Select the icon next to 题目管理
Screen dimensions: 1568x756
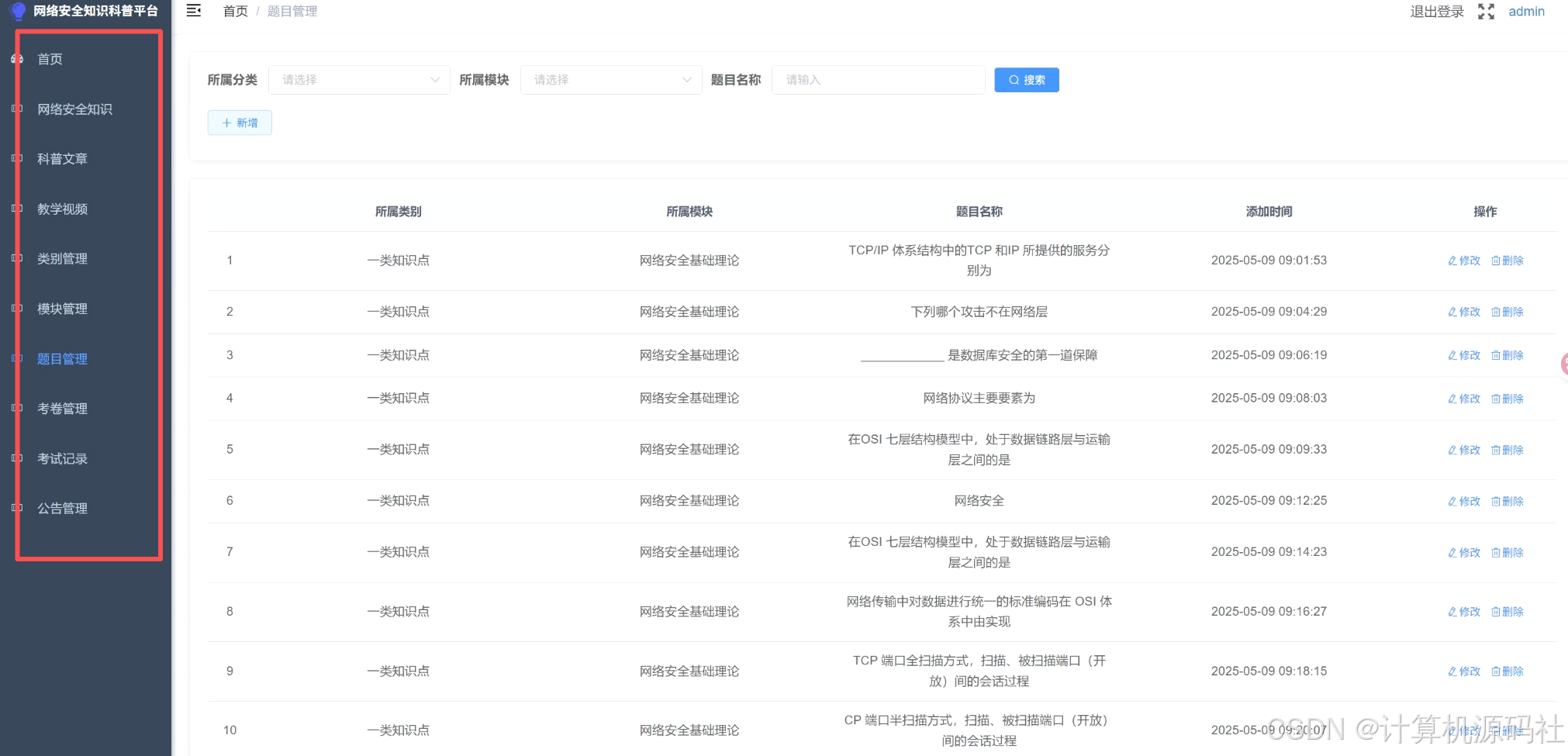16,358
